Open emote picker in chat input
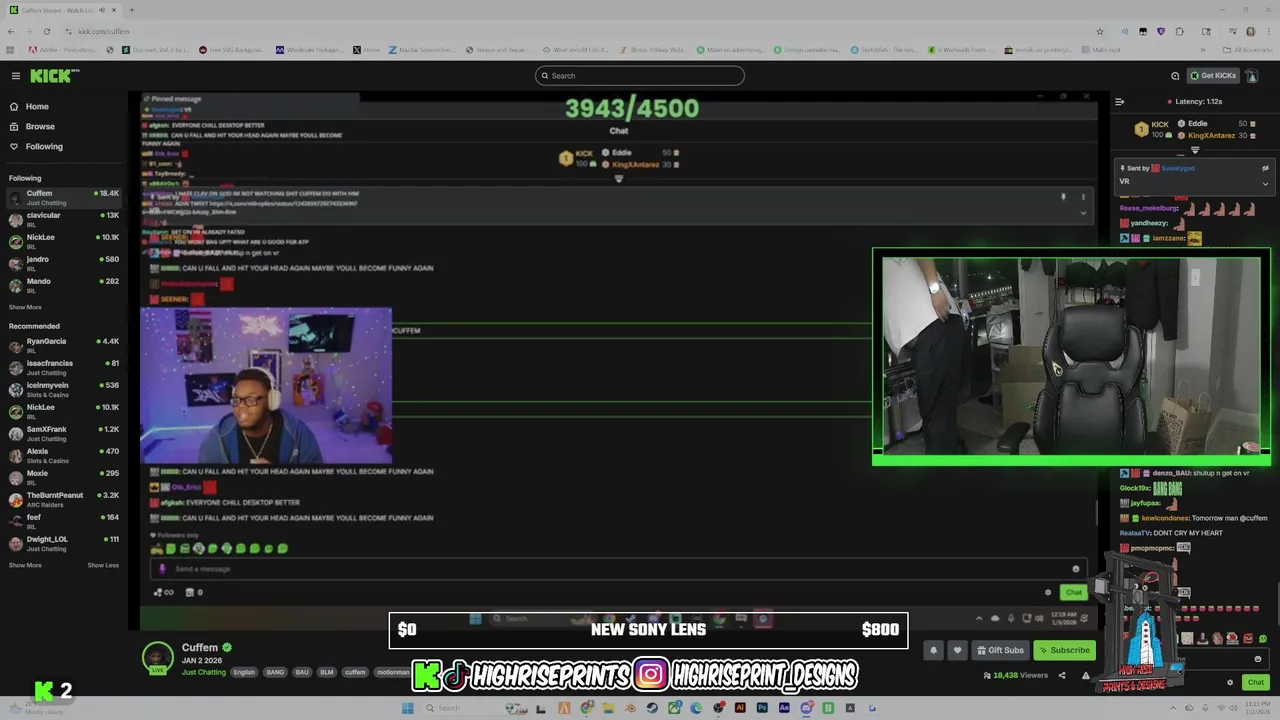The image size is (1280, 720). click(1258, 659)
